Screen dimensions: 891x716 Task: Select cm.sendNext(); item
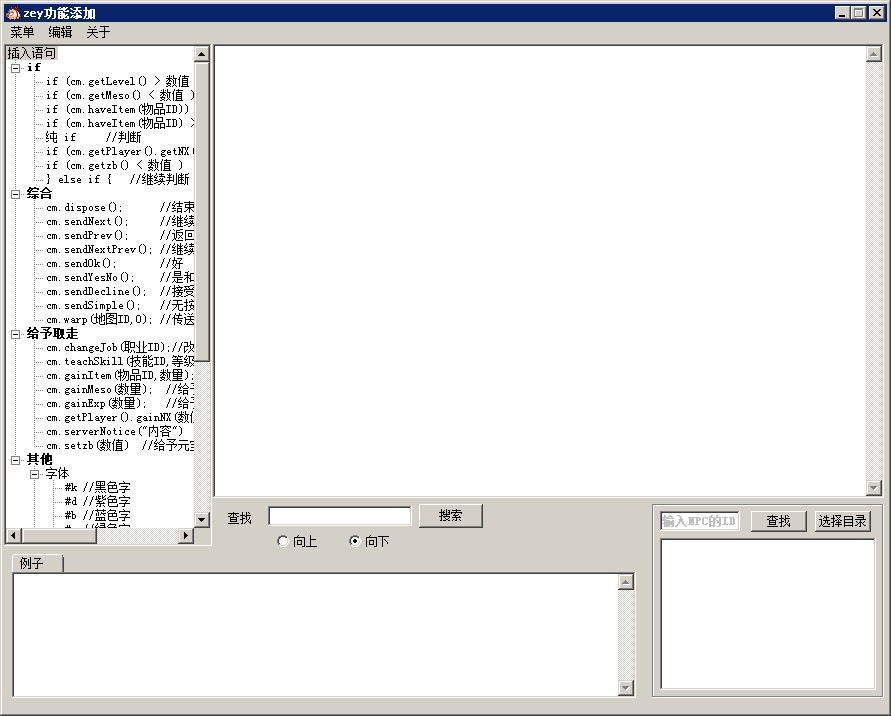point(120,222)
